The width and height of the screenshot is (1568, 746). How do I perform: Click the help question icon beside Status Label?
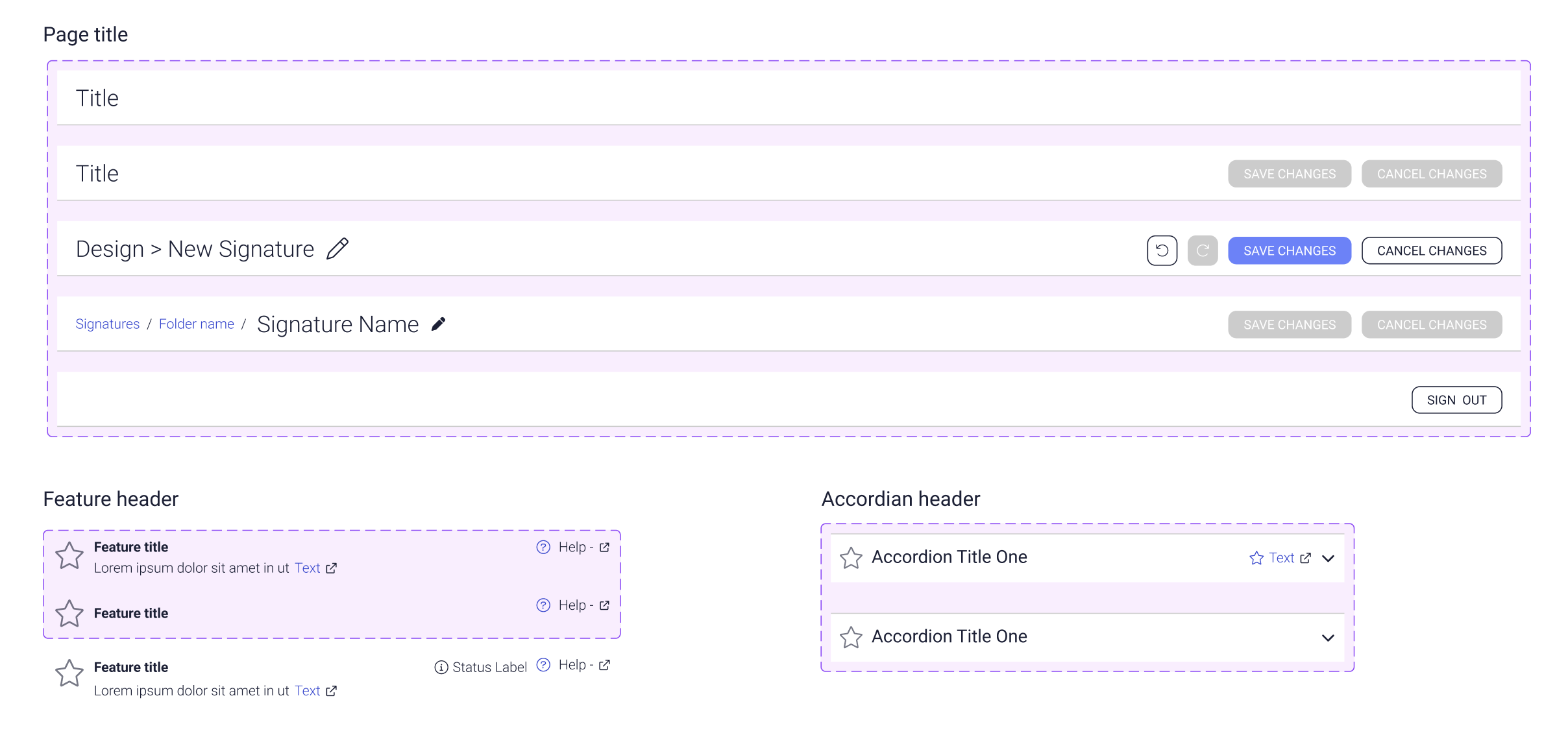(x=543, y=665)
